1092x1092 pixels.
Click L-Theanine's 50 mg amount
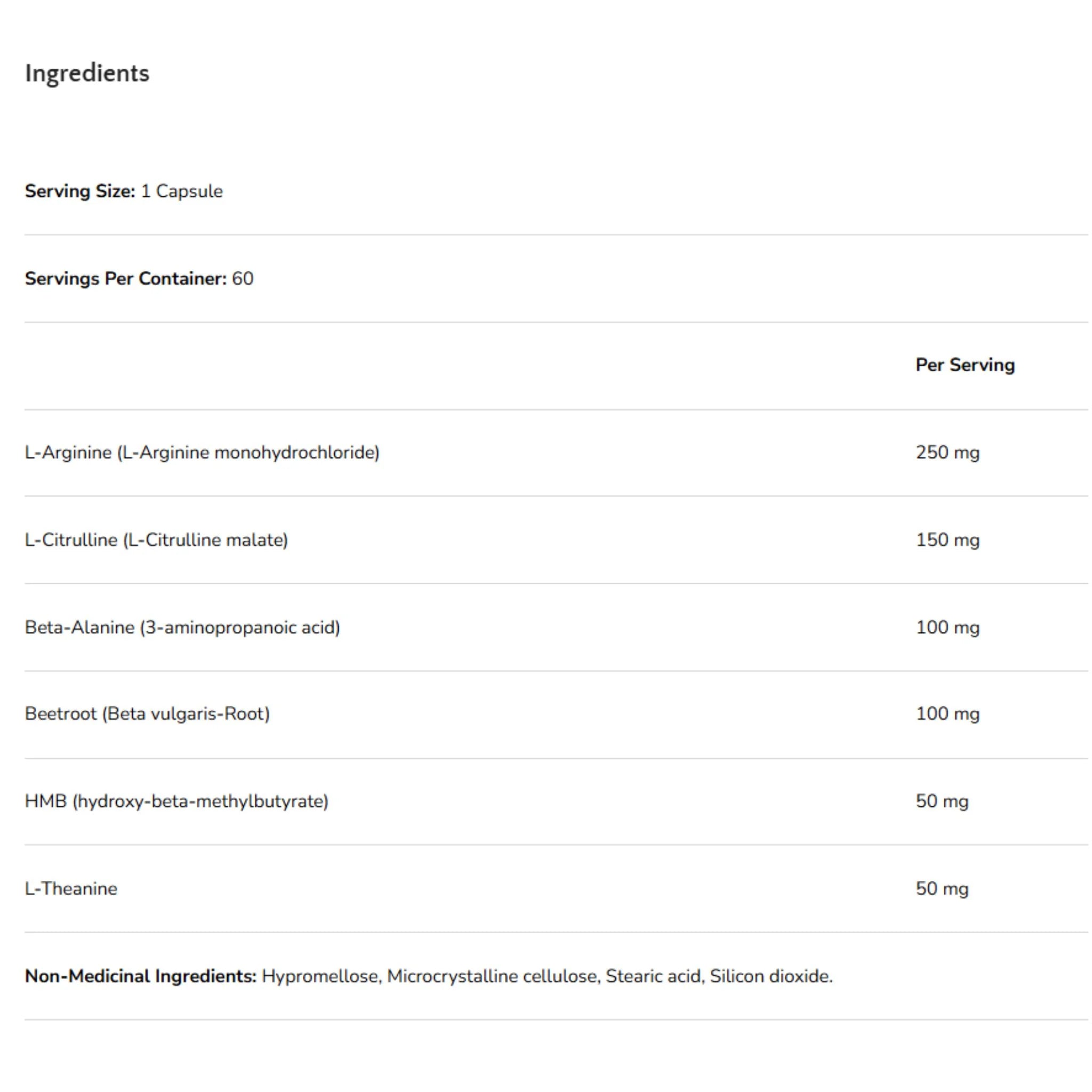pos(942,888)
